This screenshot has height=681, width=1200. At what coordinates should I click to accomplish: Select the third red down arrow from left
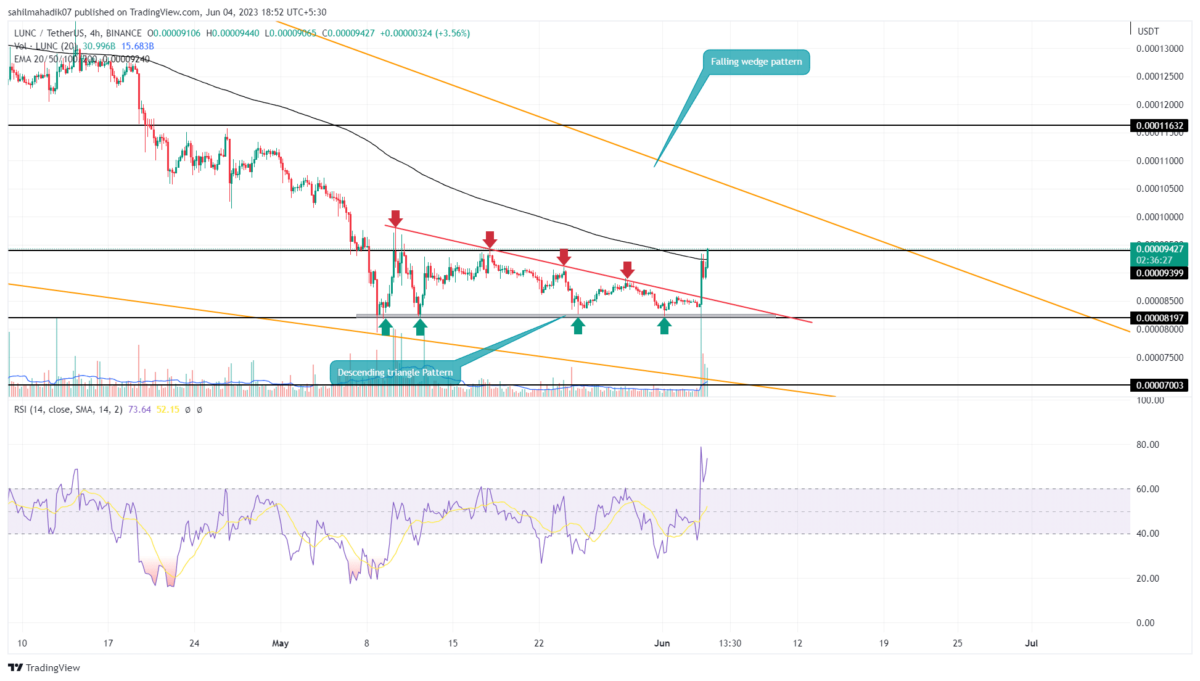tap(564, 258)
